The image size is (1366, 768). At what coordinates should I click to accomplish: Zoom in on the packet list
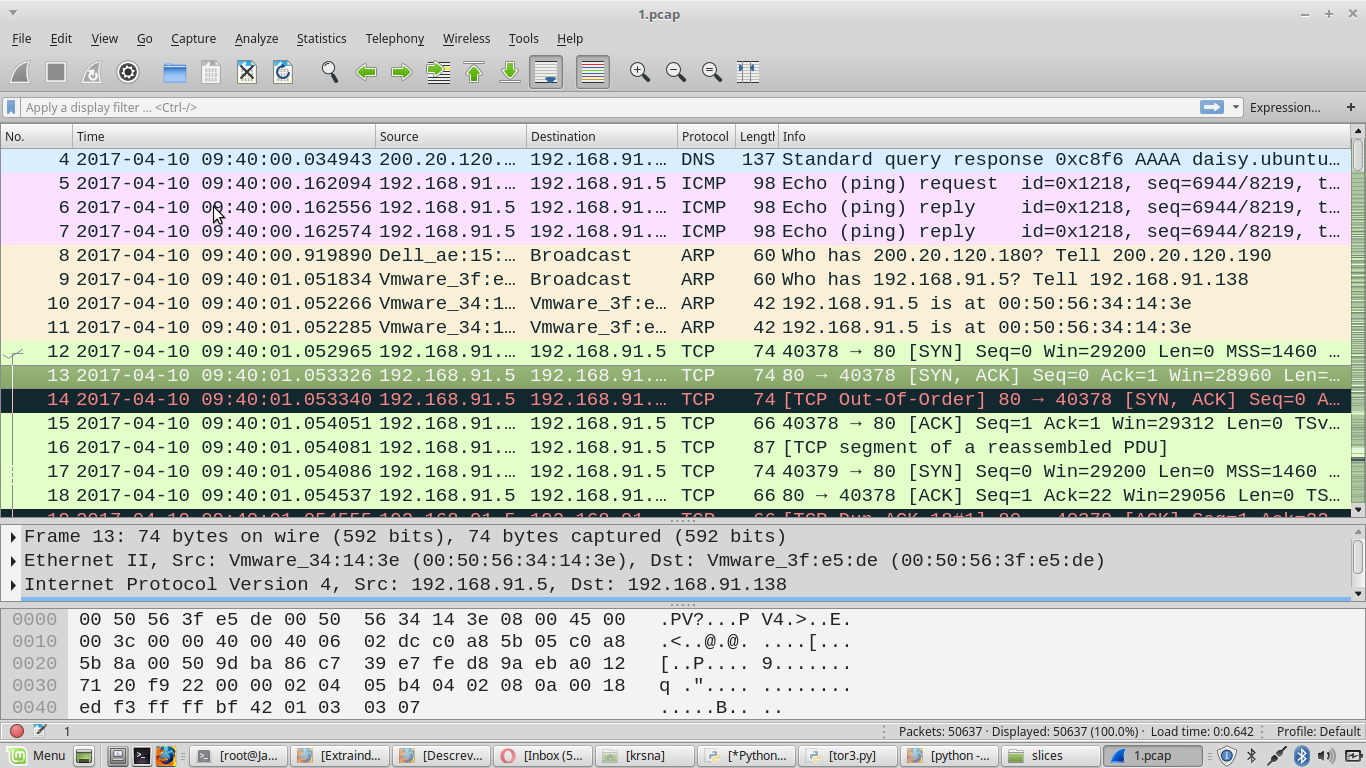[640, 71]
